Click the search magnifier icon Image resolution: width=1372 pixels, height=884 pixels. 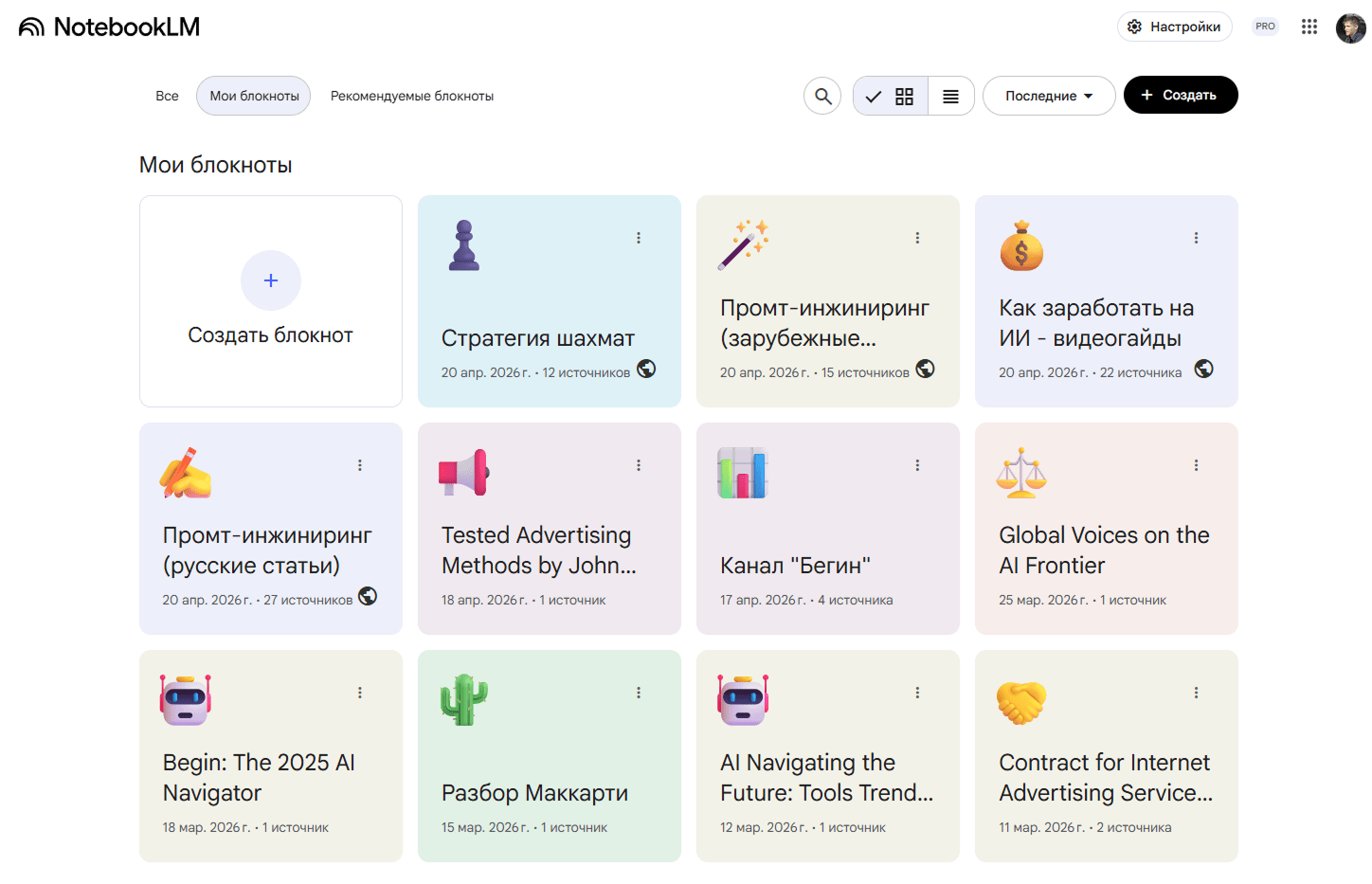point(822,96)
